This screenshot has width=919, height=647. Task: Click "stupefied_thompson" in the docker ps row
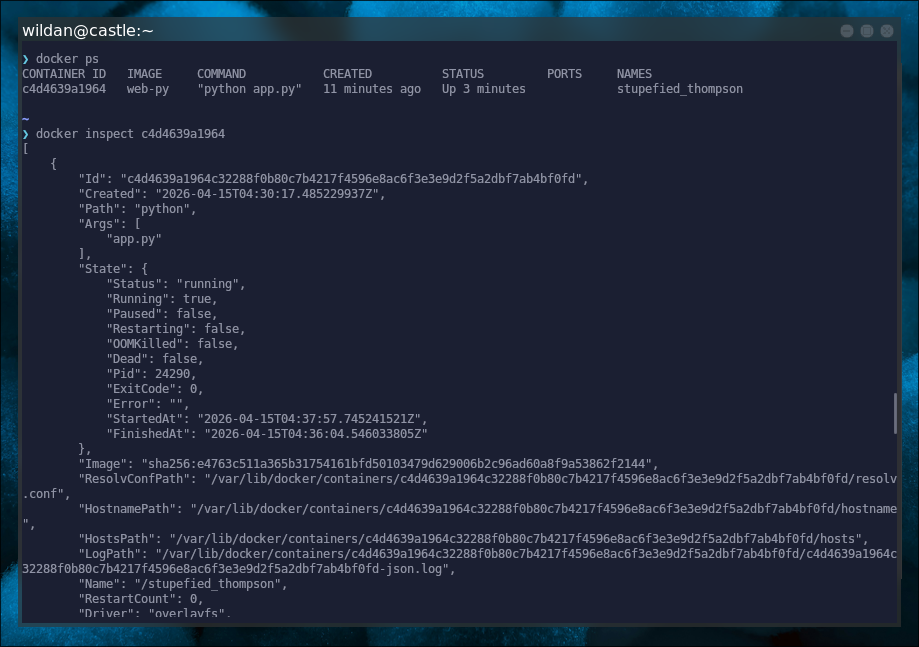coord(679,89)
